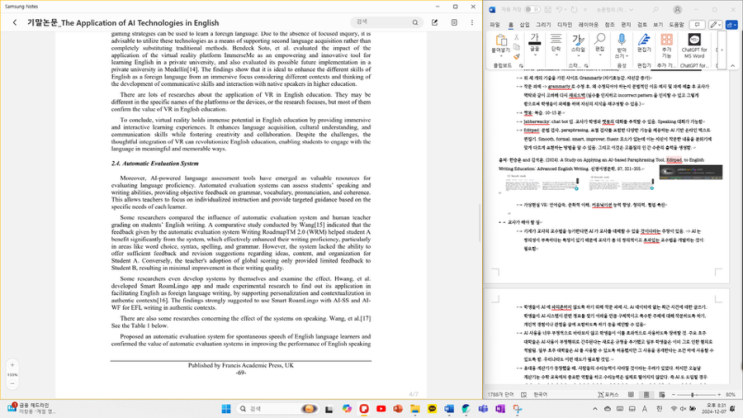This screenshot has height=418, width=743.
Task: Go back in Samsung Notes
Action: pyautogui.click(x=15, y=22)
